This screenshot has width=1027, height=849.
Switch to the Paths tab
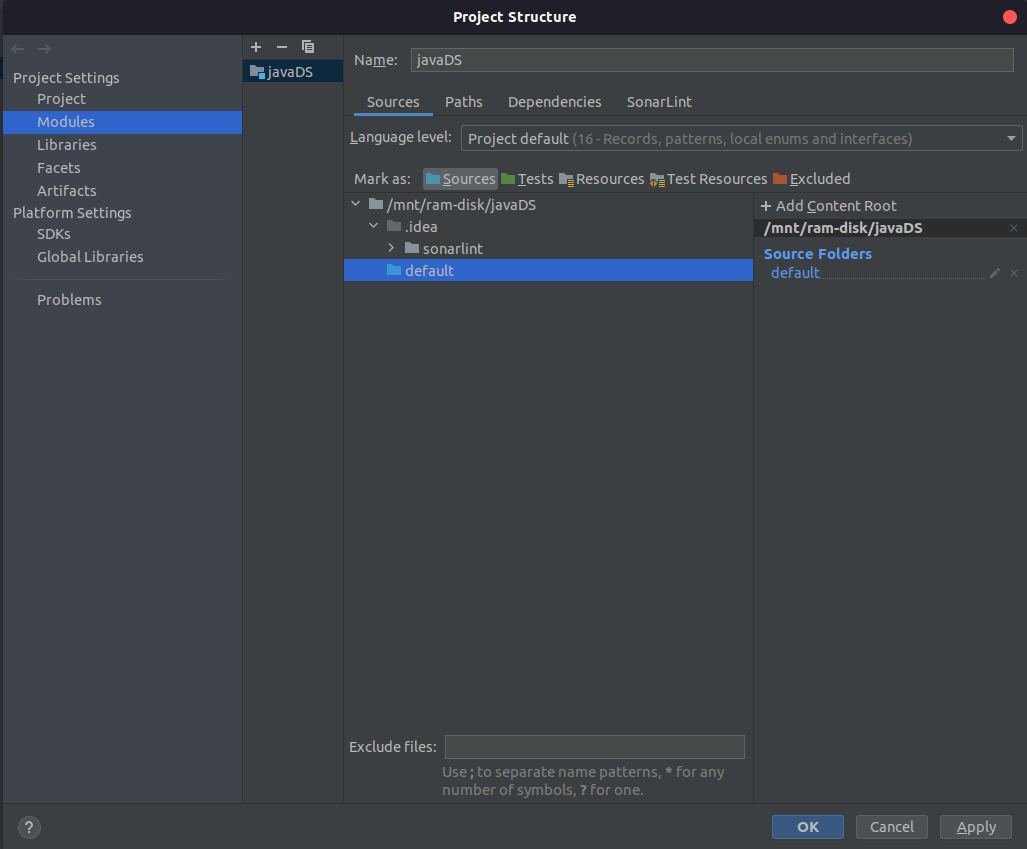tap(464, 102)
